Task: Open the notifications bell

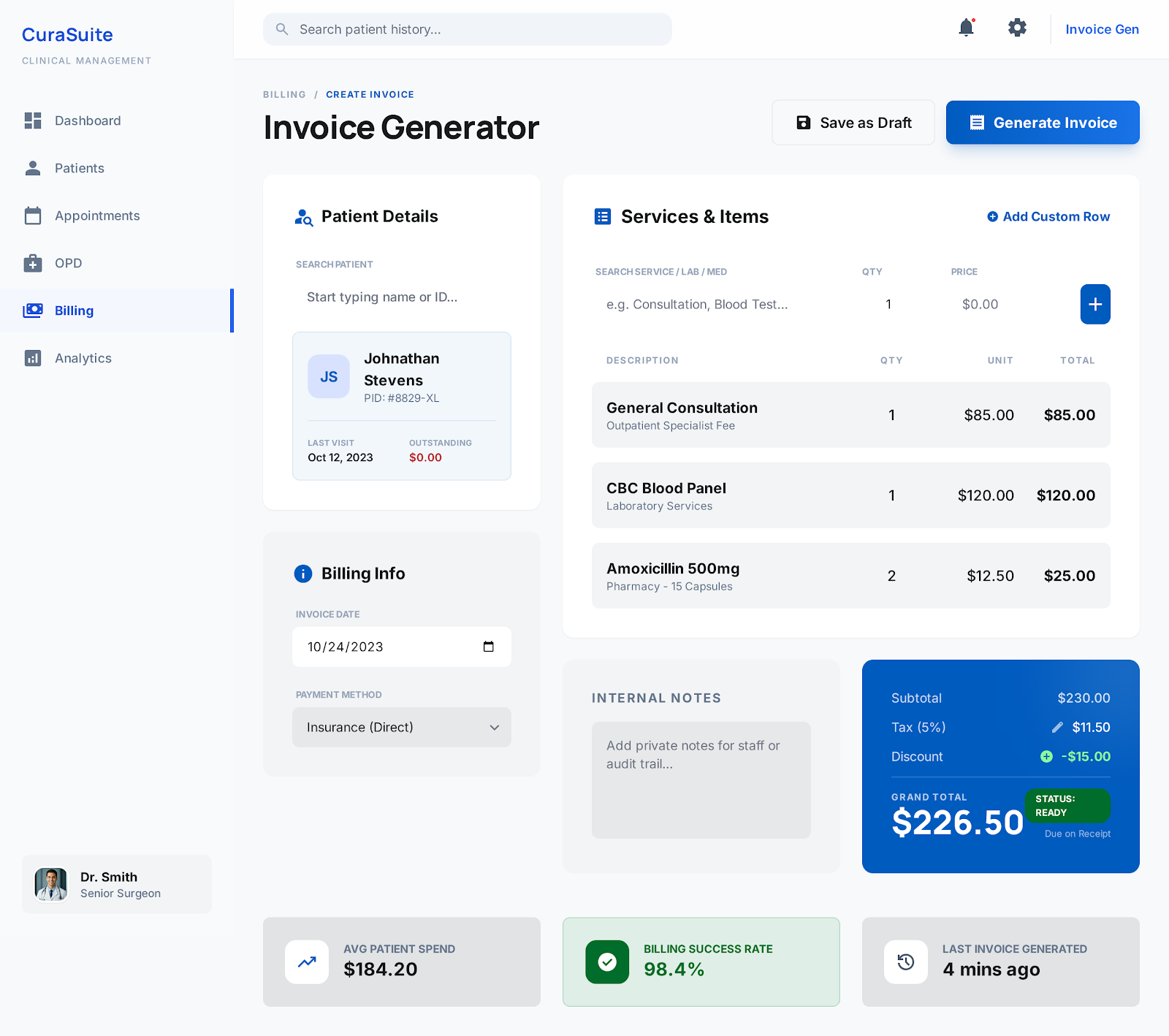Action: [966, 28]
